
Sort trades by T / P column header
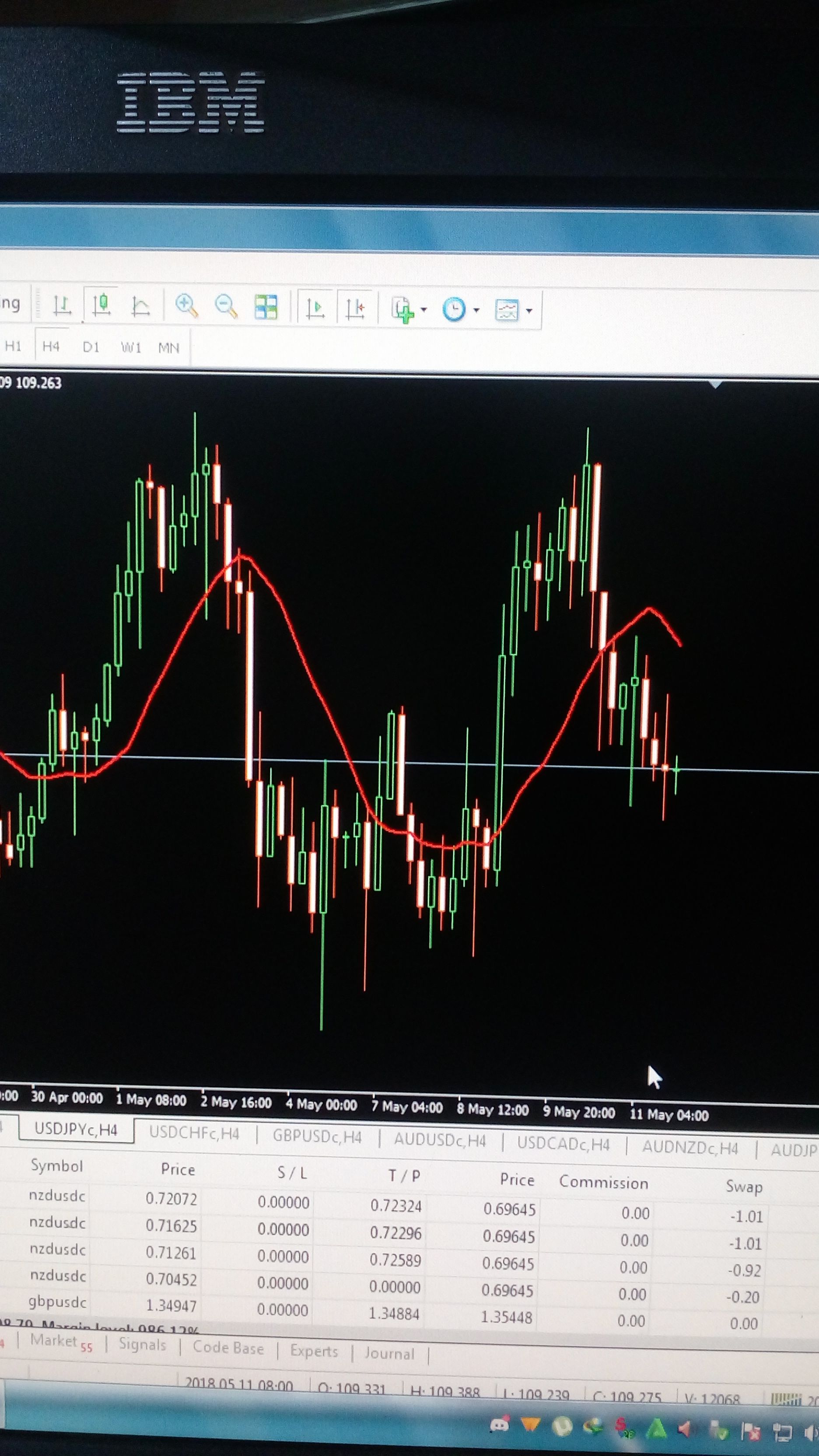point(404,1176)
